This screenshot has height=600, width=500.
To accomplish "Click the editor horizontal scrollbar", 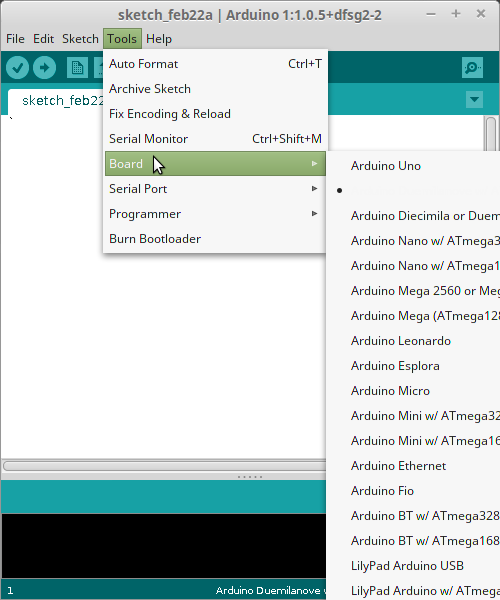I will (164, 466).
